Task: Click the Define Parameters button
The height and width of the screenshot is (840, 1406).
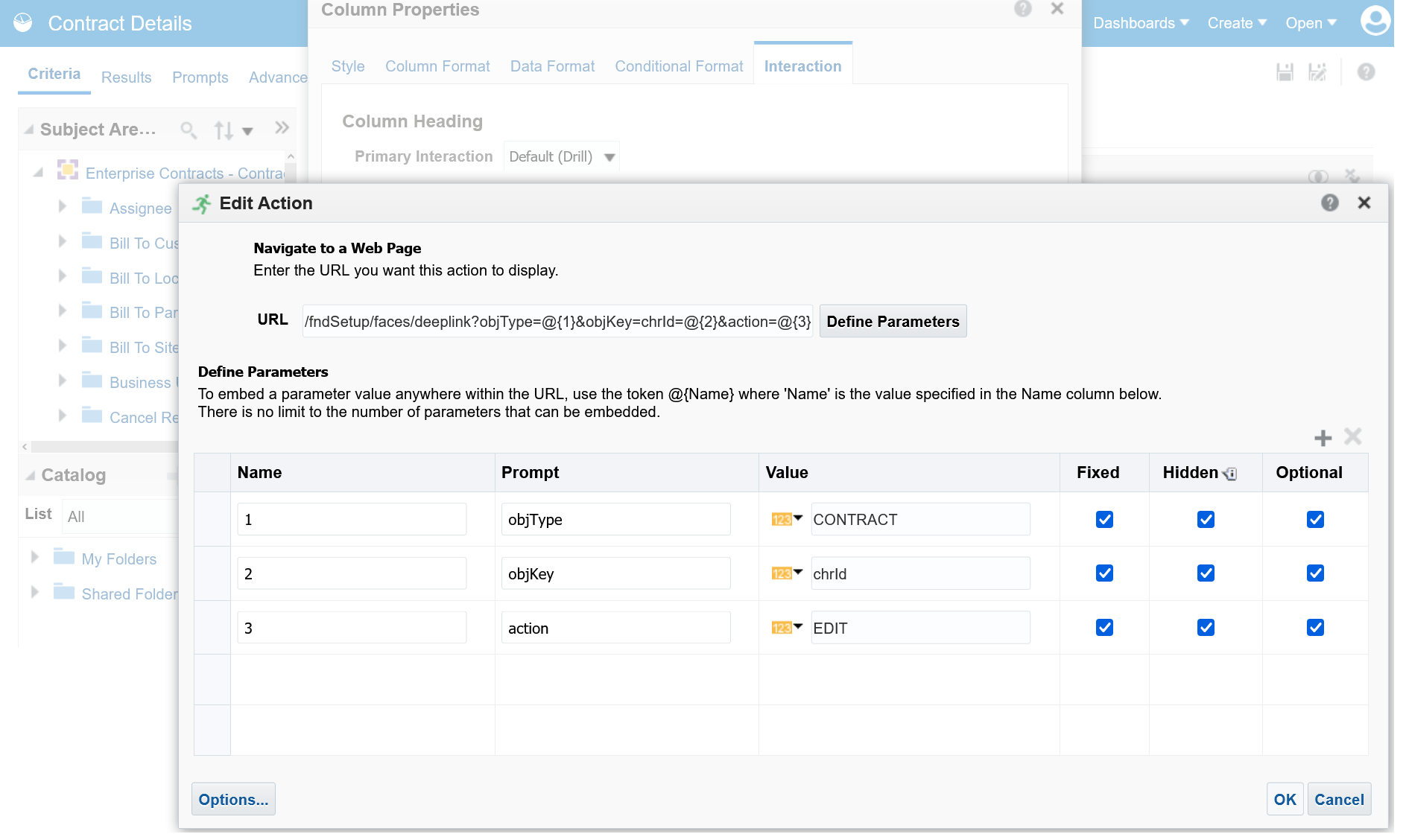Action: pos(893,321)
